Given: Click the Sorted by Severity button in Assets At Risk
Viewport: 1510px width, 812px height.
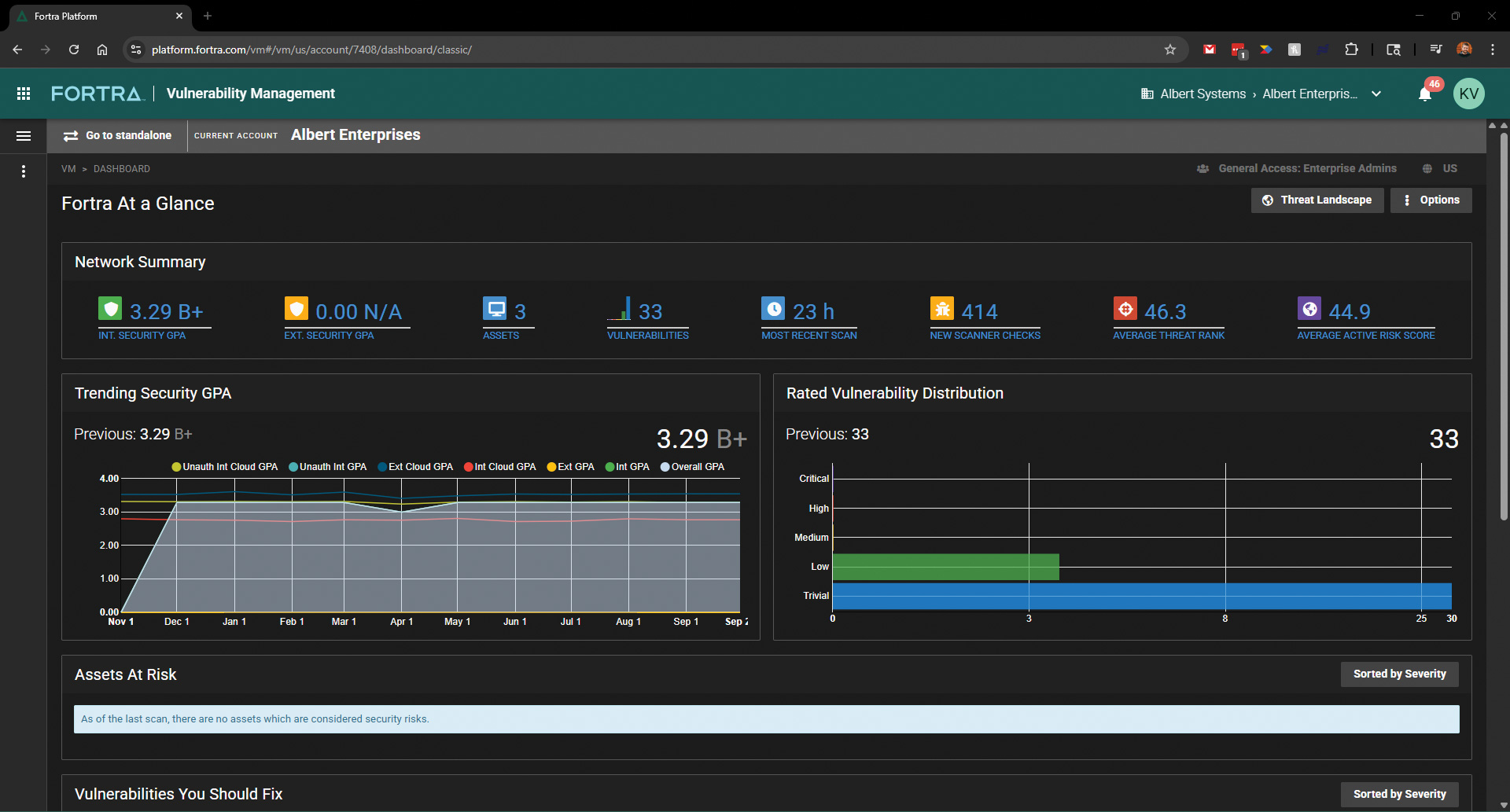Looking at the screenshot, I should click(1399, 674).
